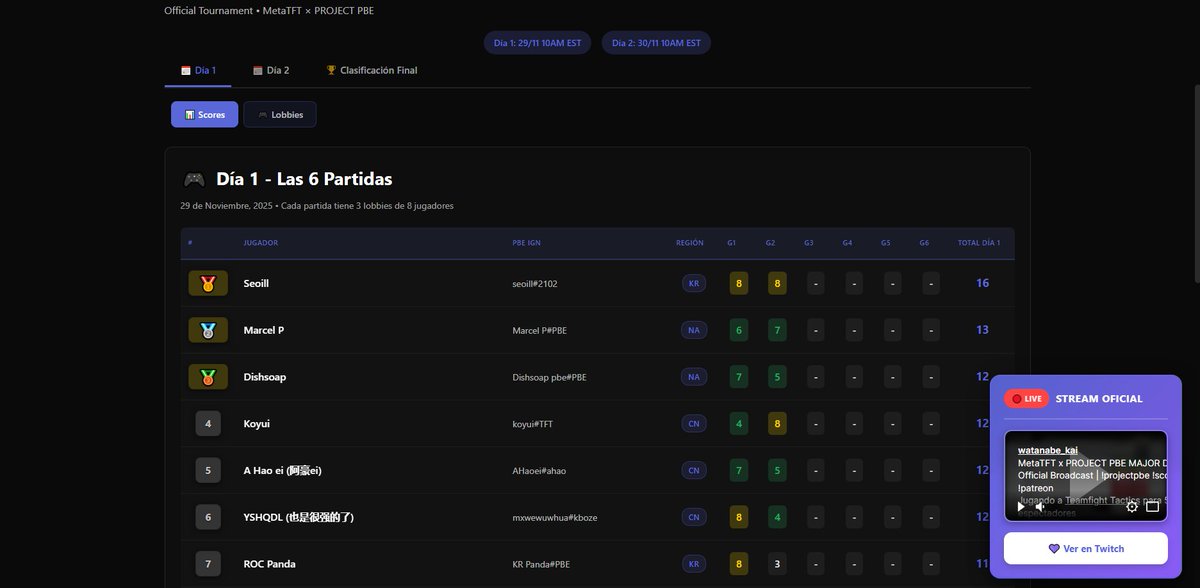
Task: Click the game controller icon beside Día 1 heading
Action: (x=194, y=180)
